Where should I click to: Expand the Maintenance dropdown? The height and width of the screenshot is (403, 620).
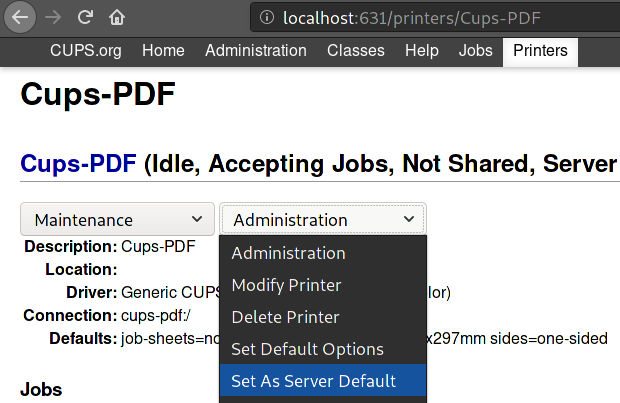[x=117, y=219]
